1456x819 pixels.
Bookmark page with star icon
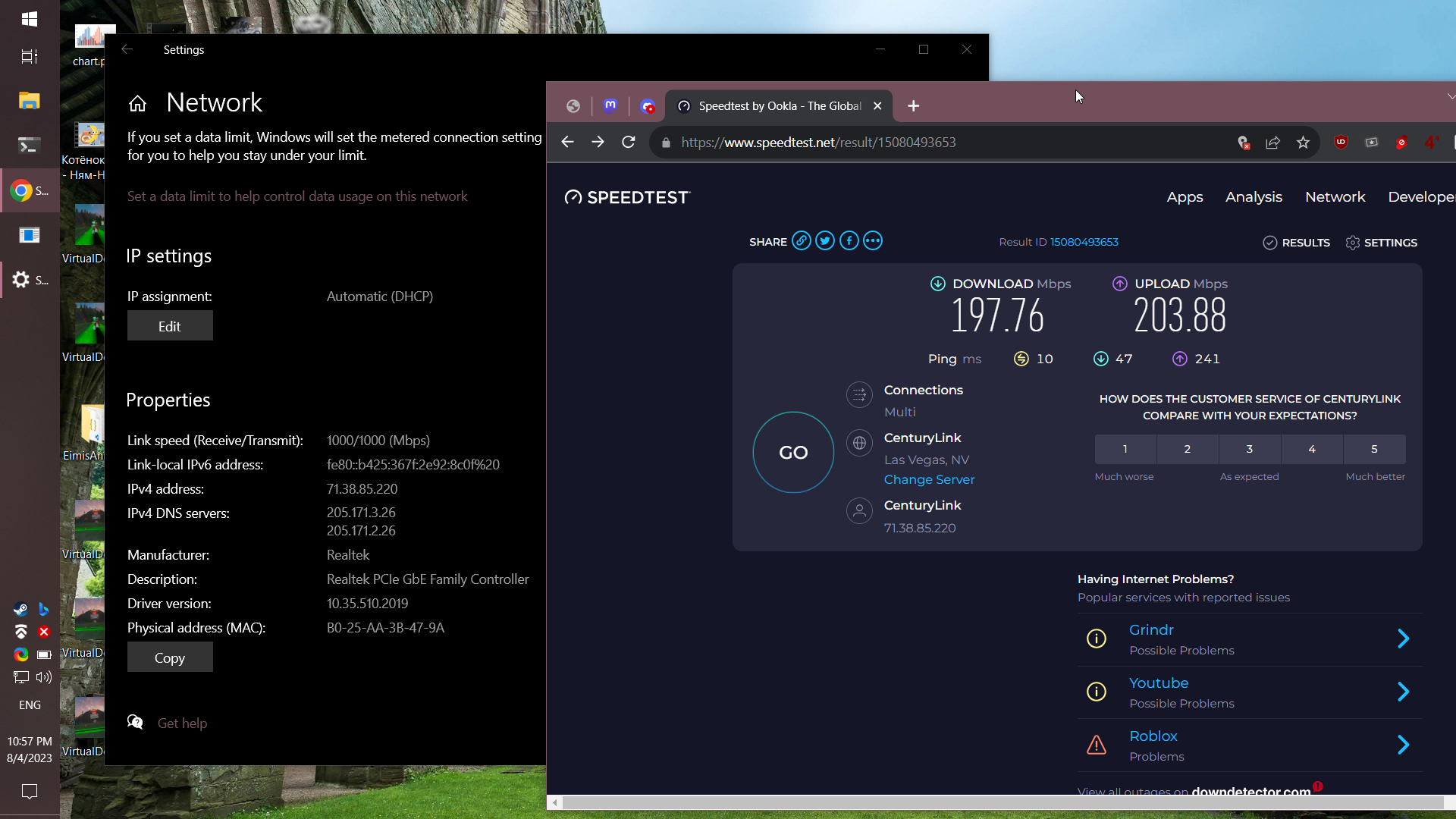tap(1303, 143)
